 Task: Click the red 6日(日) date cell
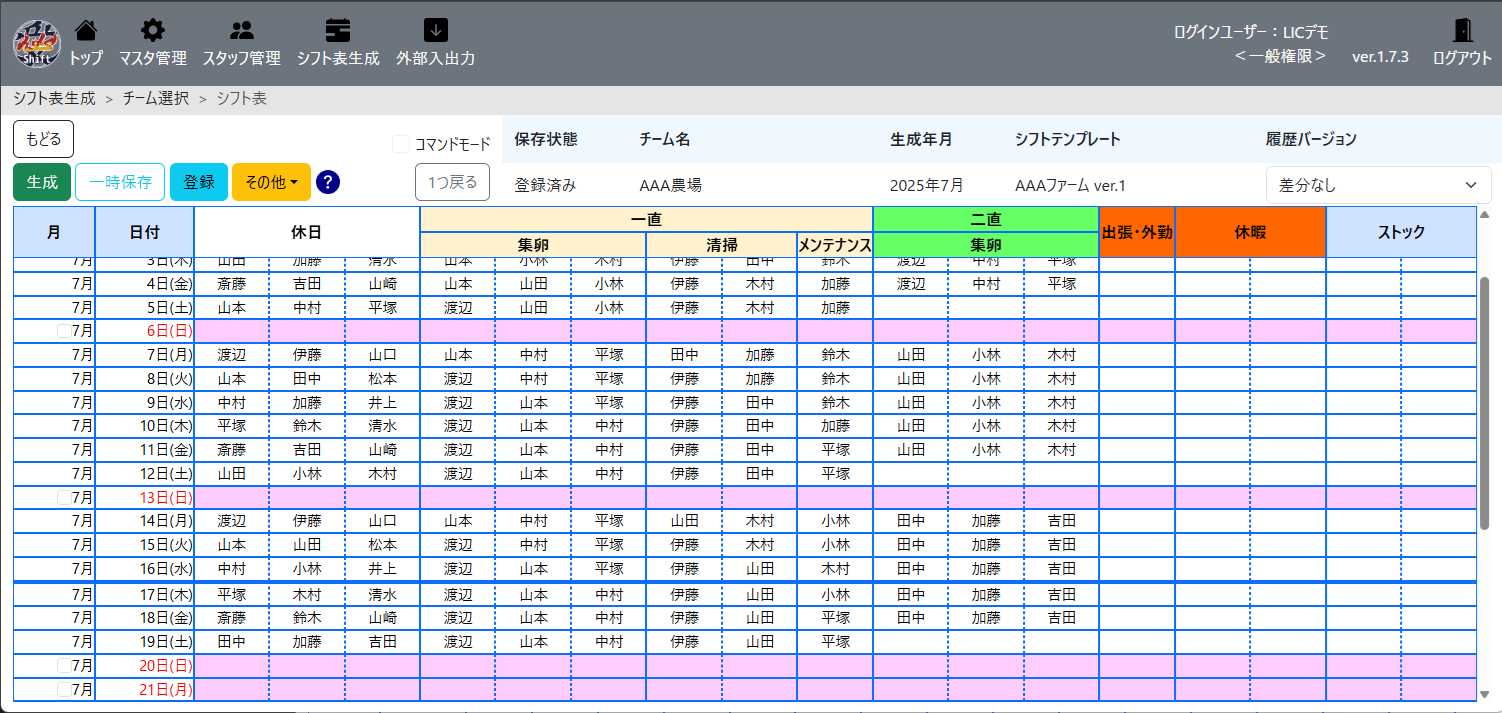coord(144,331)
